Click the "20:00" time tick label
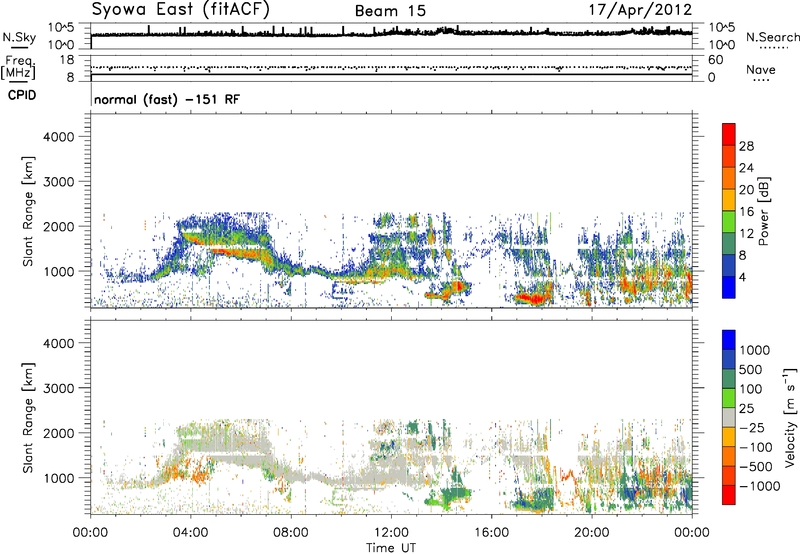 pos(591,533)
